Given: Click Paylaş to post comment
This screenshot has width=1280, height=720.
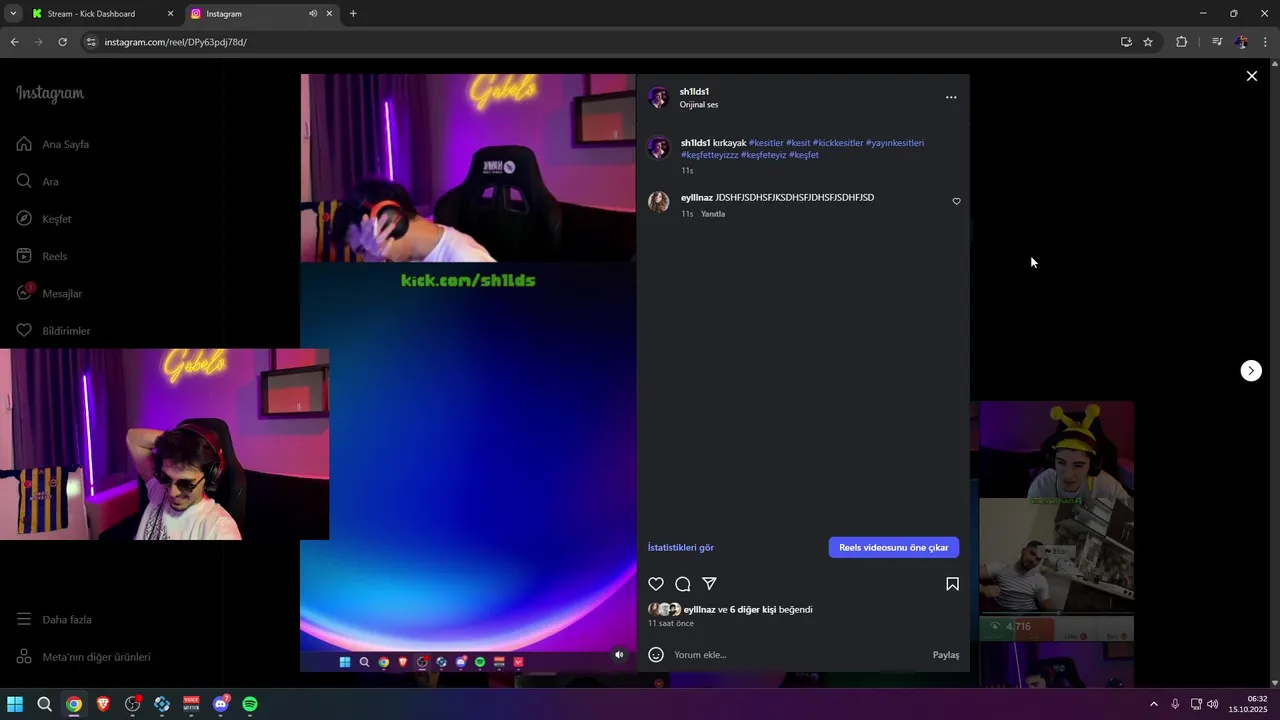Looking at the screenshot, I should point(946,655).
